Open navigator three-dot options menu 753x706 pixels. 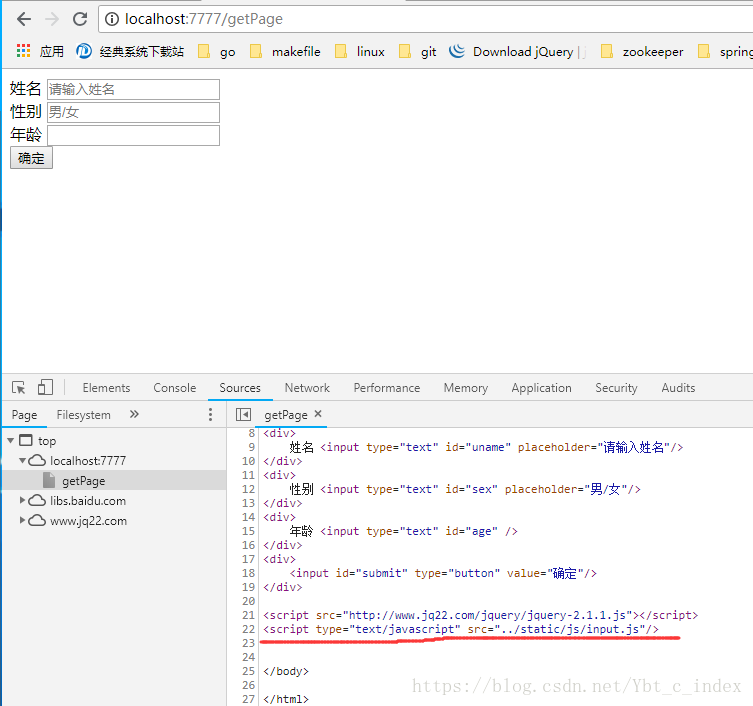(210, 414)
